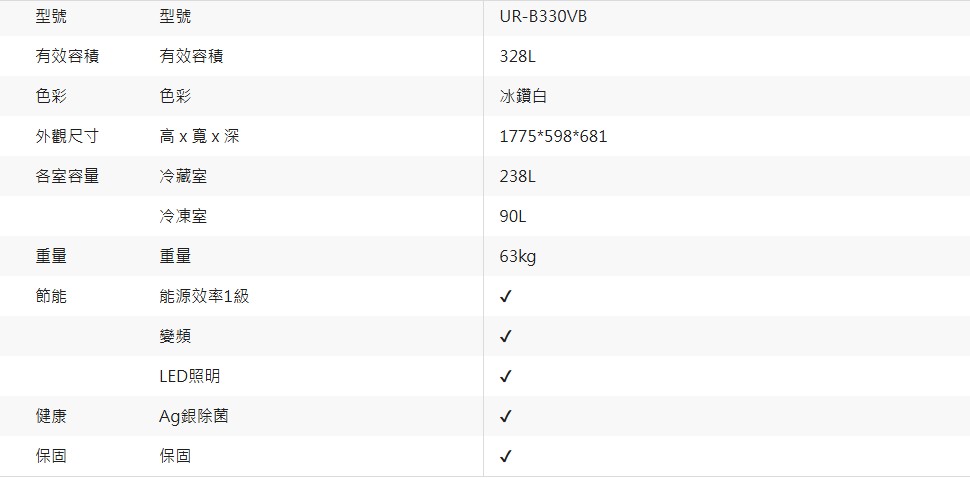Select the 90L freezer capacity value
Image resolution: width=970 pixels, height=478 pixels.
point(514,217)
